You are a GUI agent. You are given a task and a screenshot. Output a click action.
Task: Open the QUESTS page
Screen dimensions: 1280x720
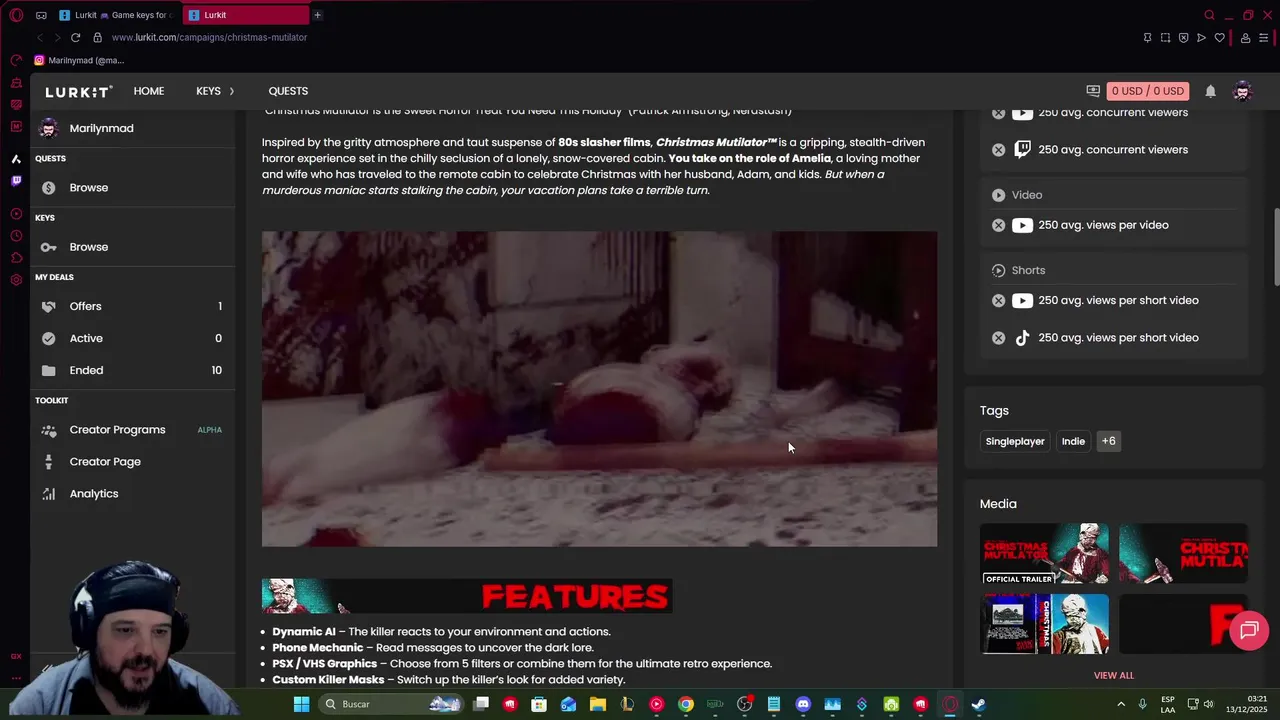[288, 91]
